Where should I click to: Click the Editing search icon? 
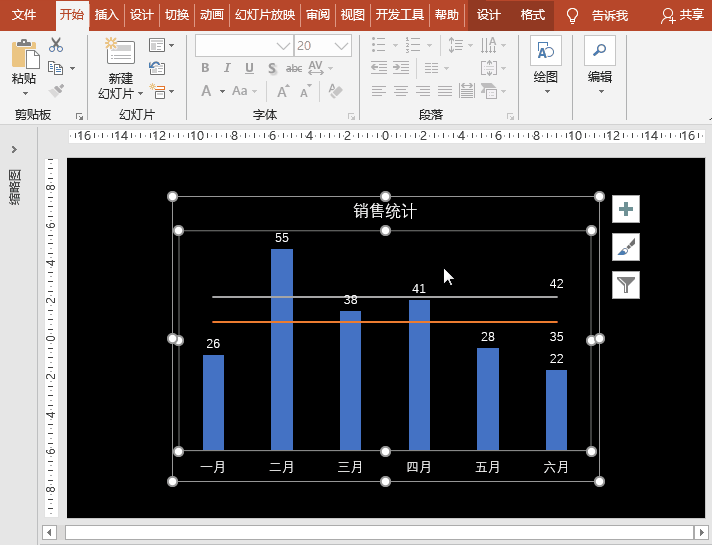(x=599, y=50)
